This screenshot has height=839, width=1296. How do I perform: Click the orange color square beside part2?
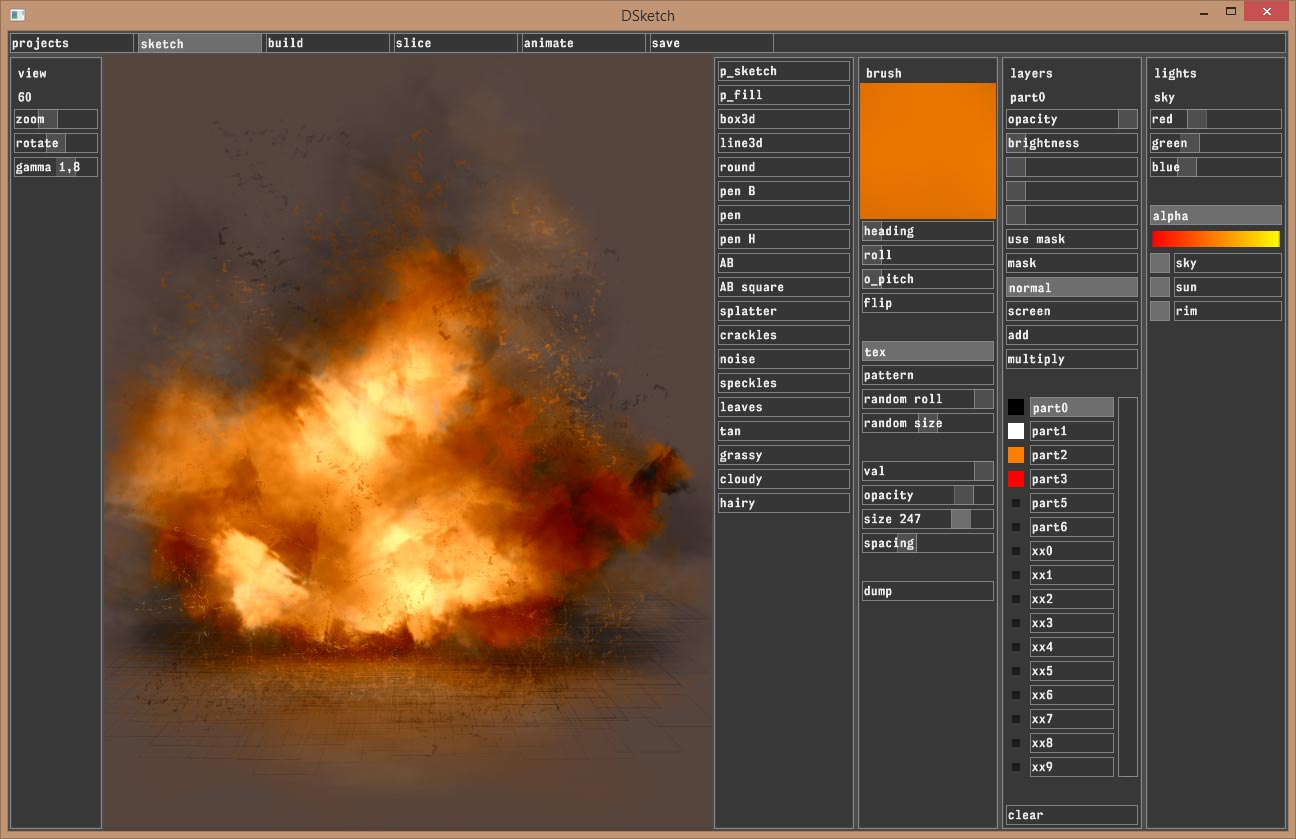coord(1016,455)
